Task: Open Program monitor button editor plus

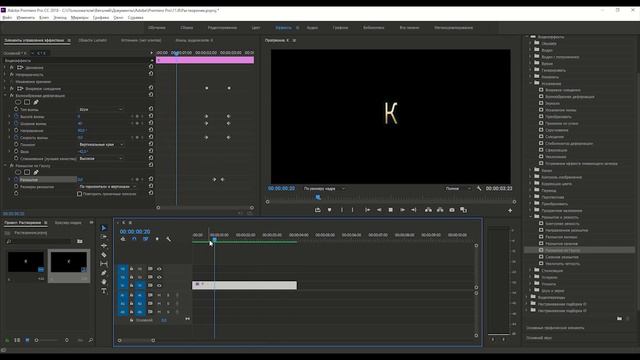Action: [x=510, y=210]
